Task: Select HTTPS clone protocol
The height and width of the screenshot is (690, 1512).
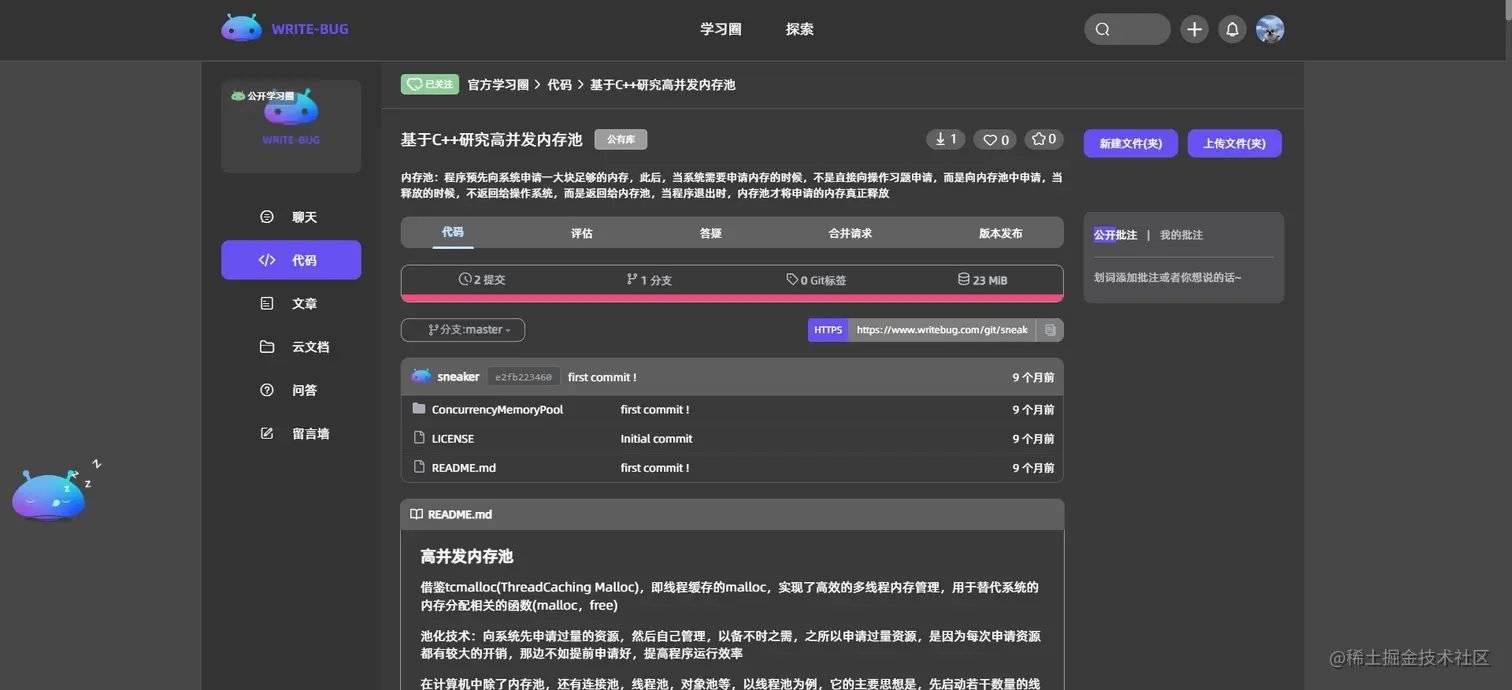Action: coord(828,329)
